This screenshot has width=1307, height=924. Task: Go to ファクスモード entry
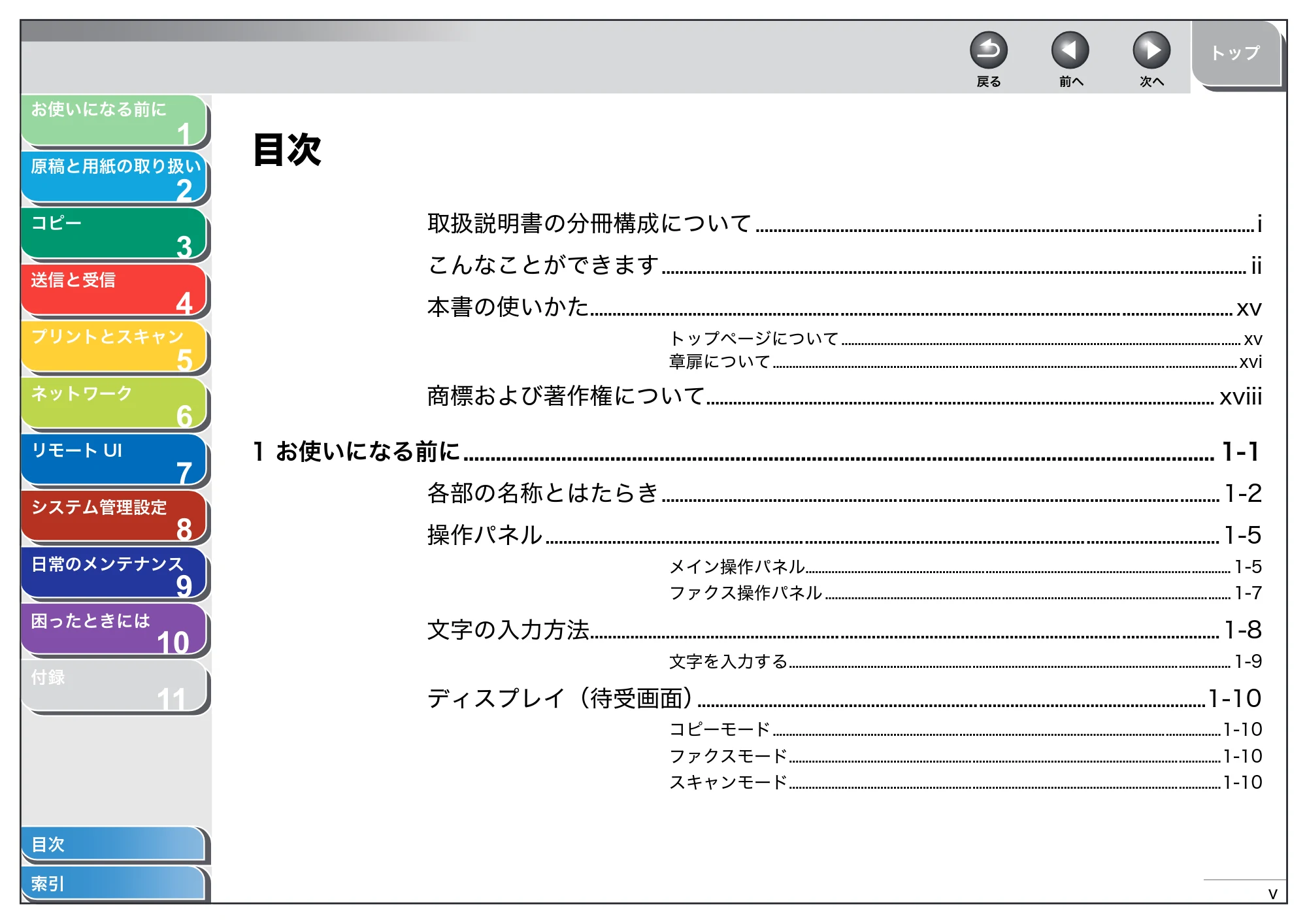965,756
